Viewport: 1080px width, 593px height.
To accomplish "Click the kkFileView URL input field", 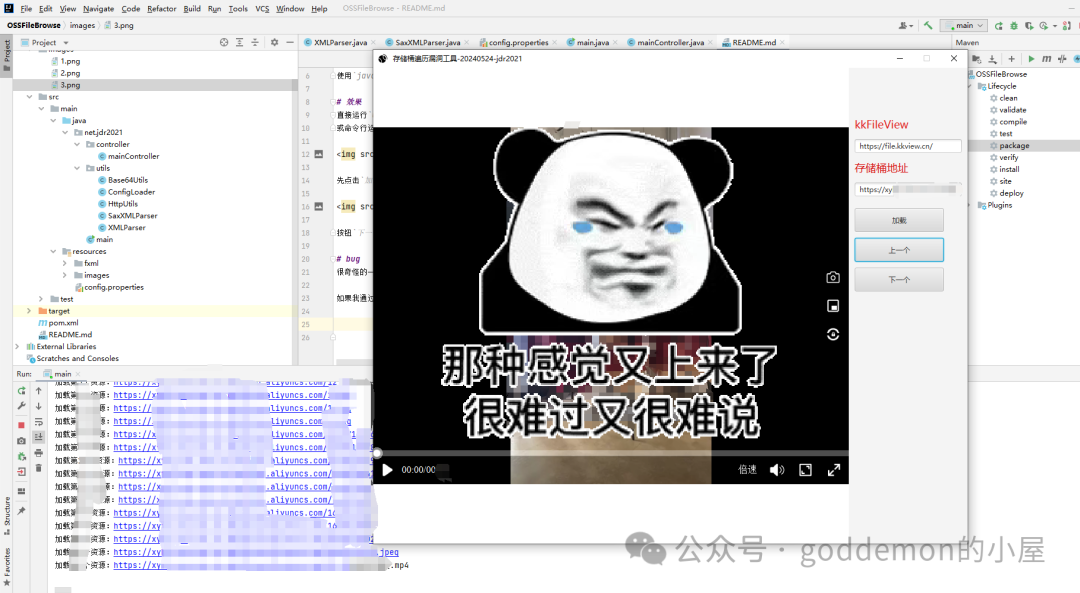I will click(908, 146).
